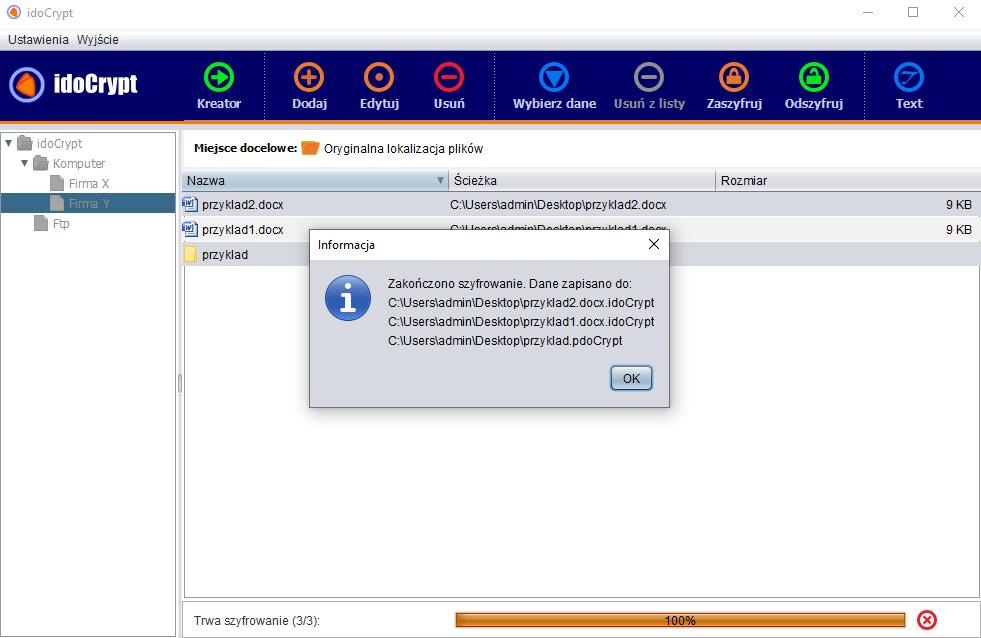Click the Informacja dialog title

[346, 245]
